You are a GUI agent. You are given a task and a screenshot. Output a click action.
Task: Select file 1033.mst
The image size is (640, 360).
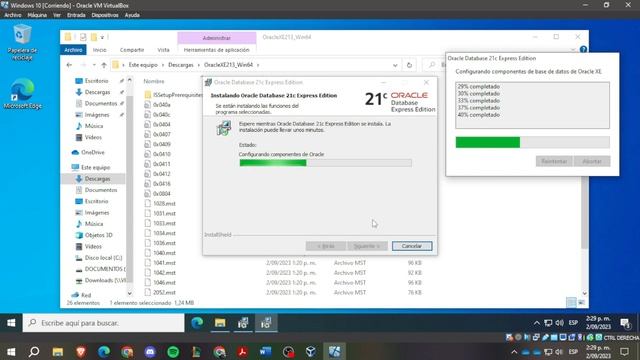pos(160,223)
